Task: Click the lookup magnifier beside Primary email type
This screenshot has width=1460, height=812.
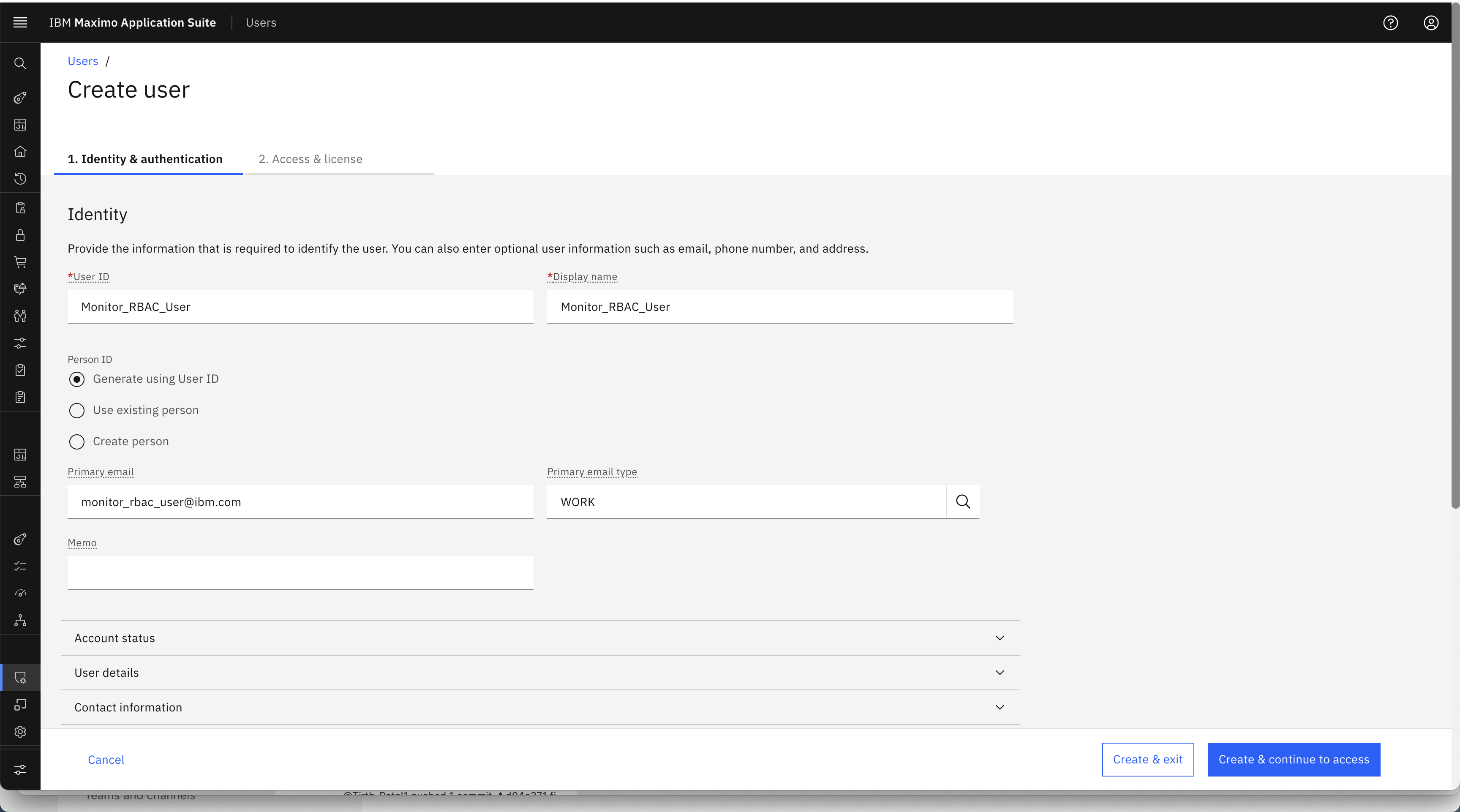Action: coord(963,501)
